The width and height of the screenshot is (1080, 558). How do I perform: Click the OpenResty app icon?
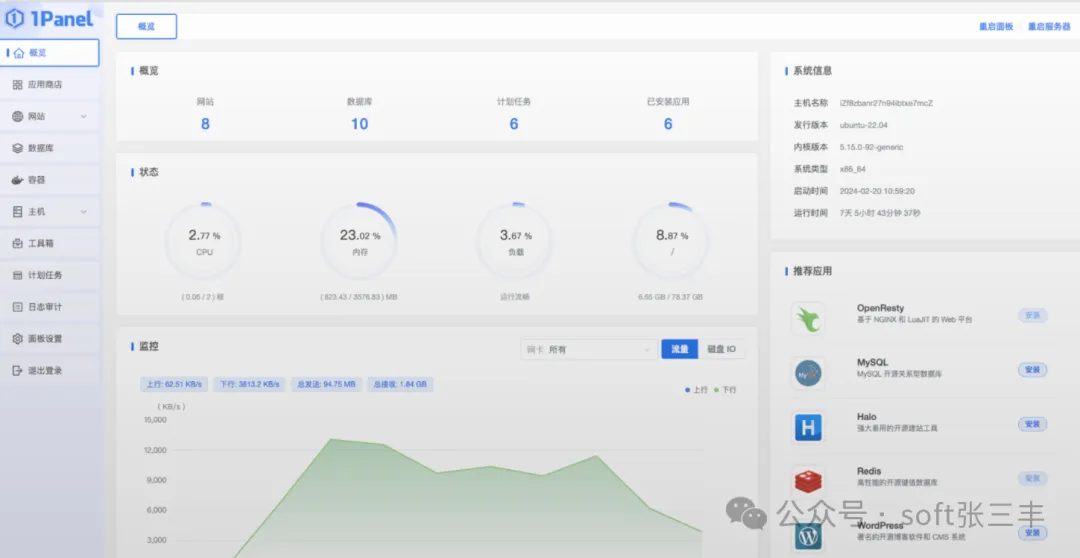[x=808, y=318]
